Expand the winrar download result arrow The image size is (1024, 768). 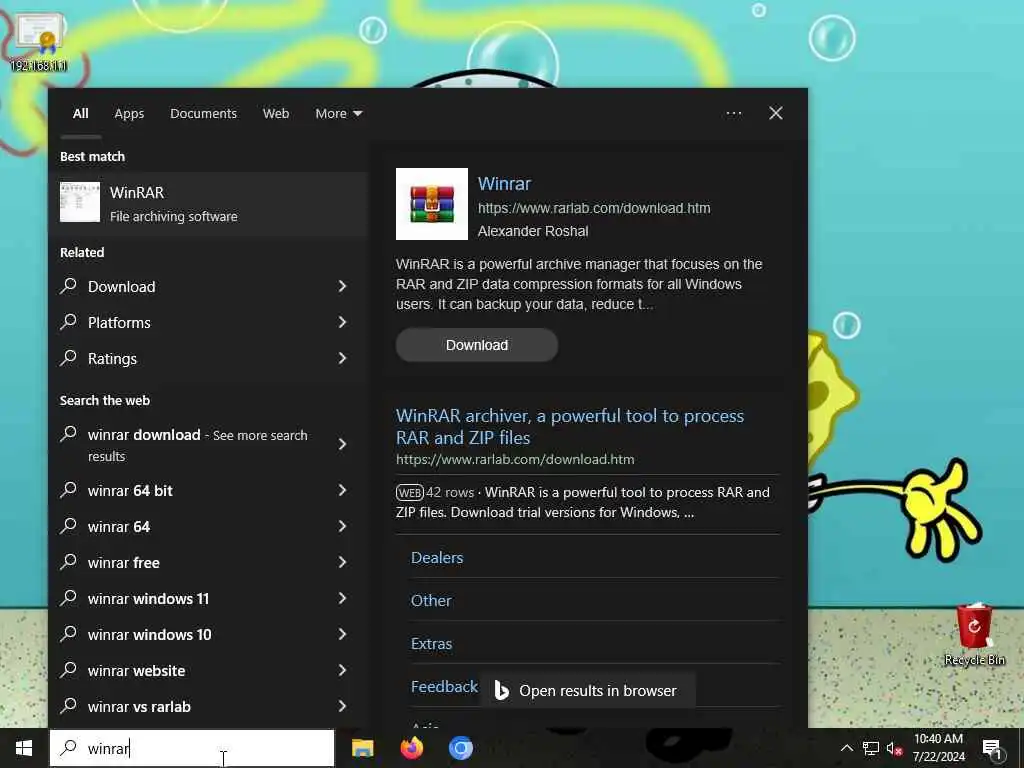[342, 444]
